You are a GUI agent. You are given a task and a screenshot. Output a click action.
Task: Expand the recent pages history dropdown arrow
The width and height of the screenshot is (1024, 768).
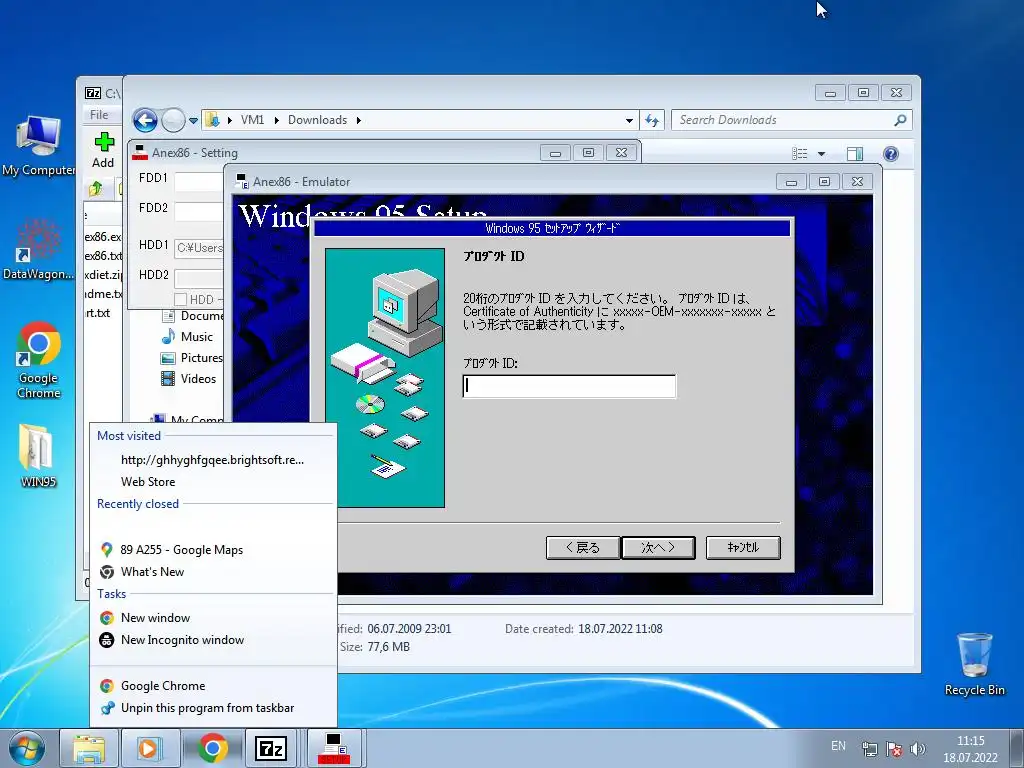pyautogui.click(x=193, y=121)
